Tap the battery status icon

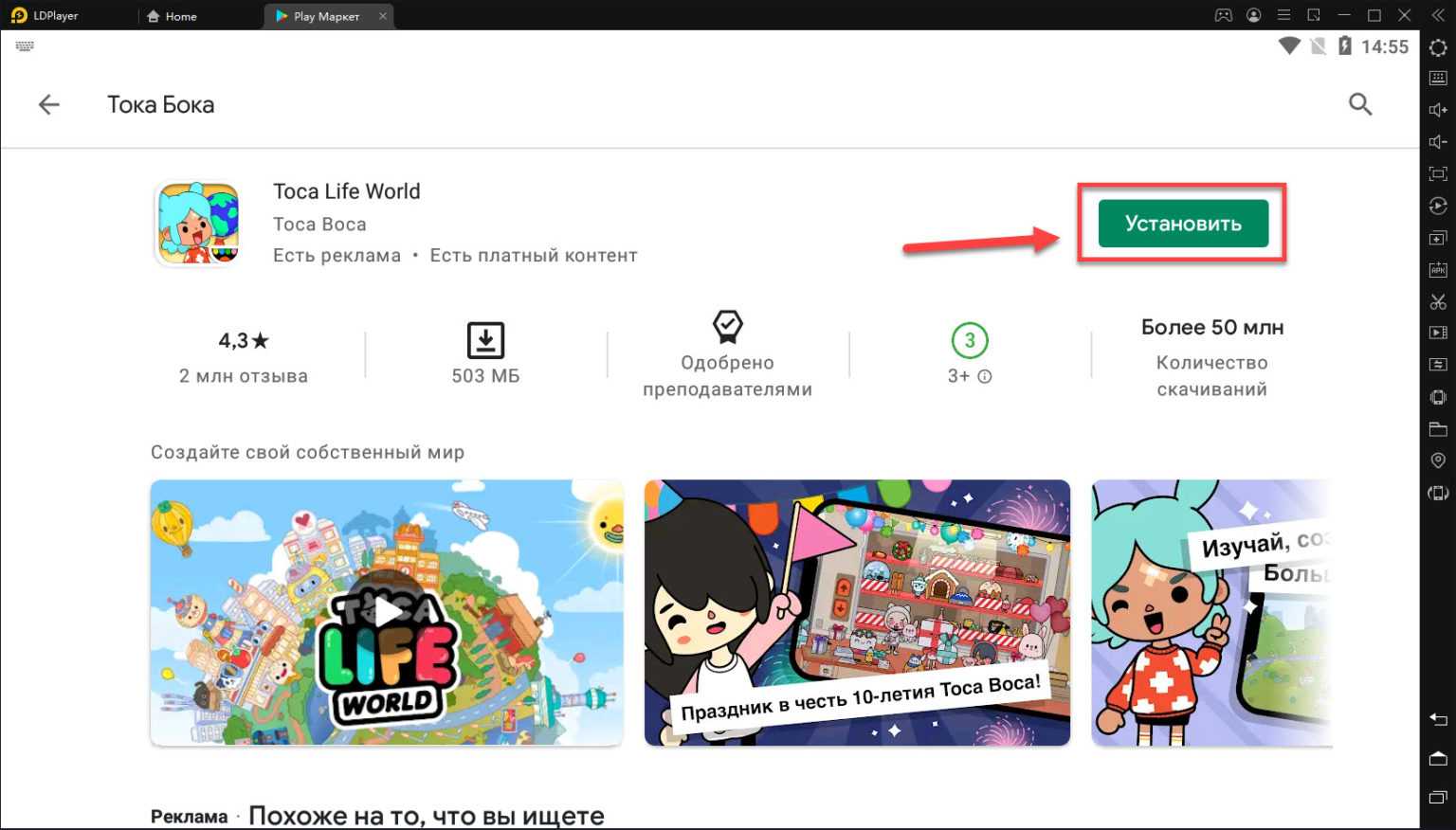coord(1344,45)
